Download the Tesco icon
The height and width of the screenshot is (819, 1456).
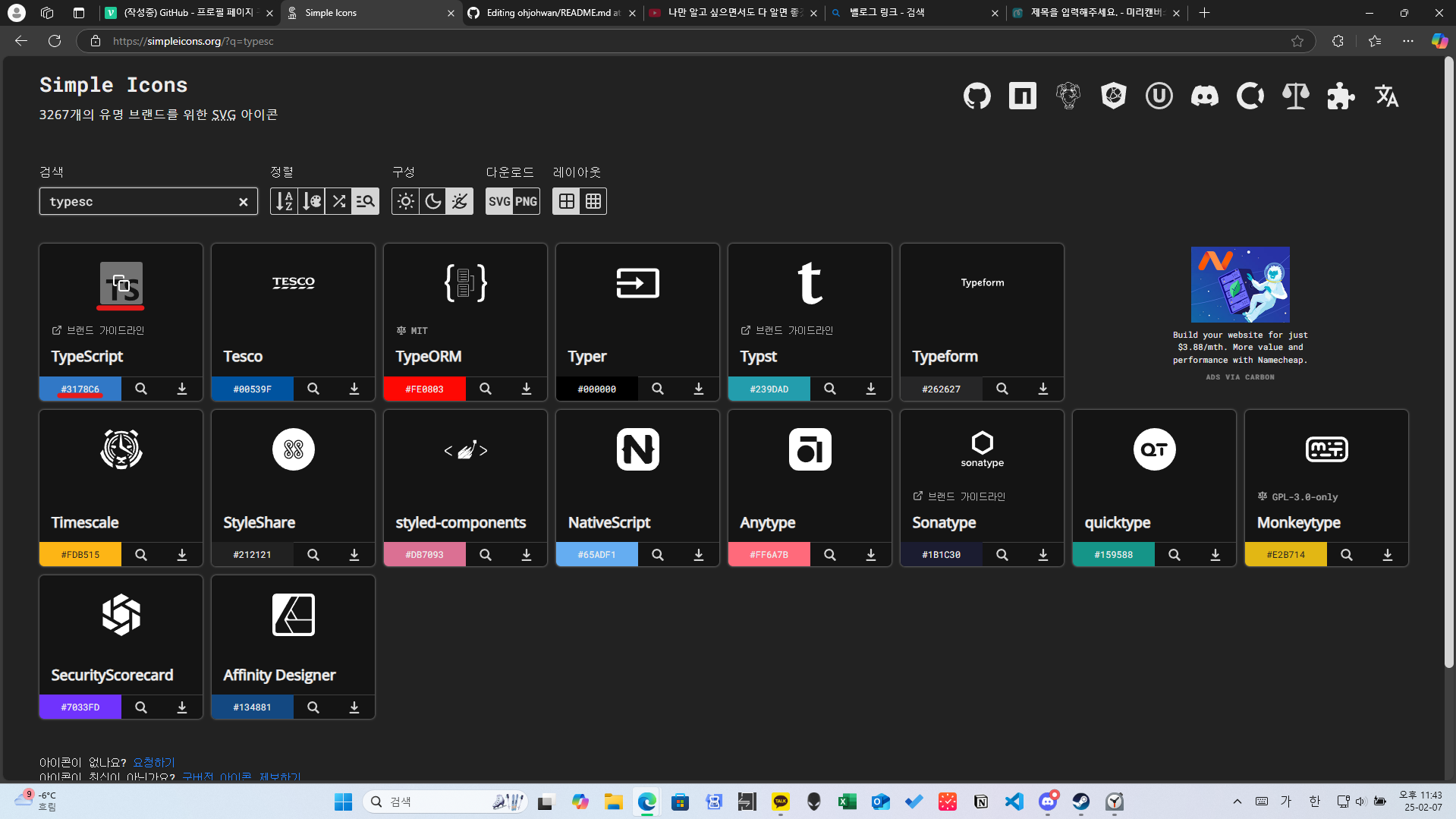point(354,389)
